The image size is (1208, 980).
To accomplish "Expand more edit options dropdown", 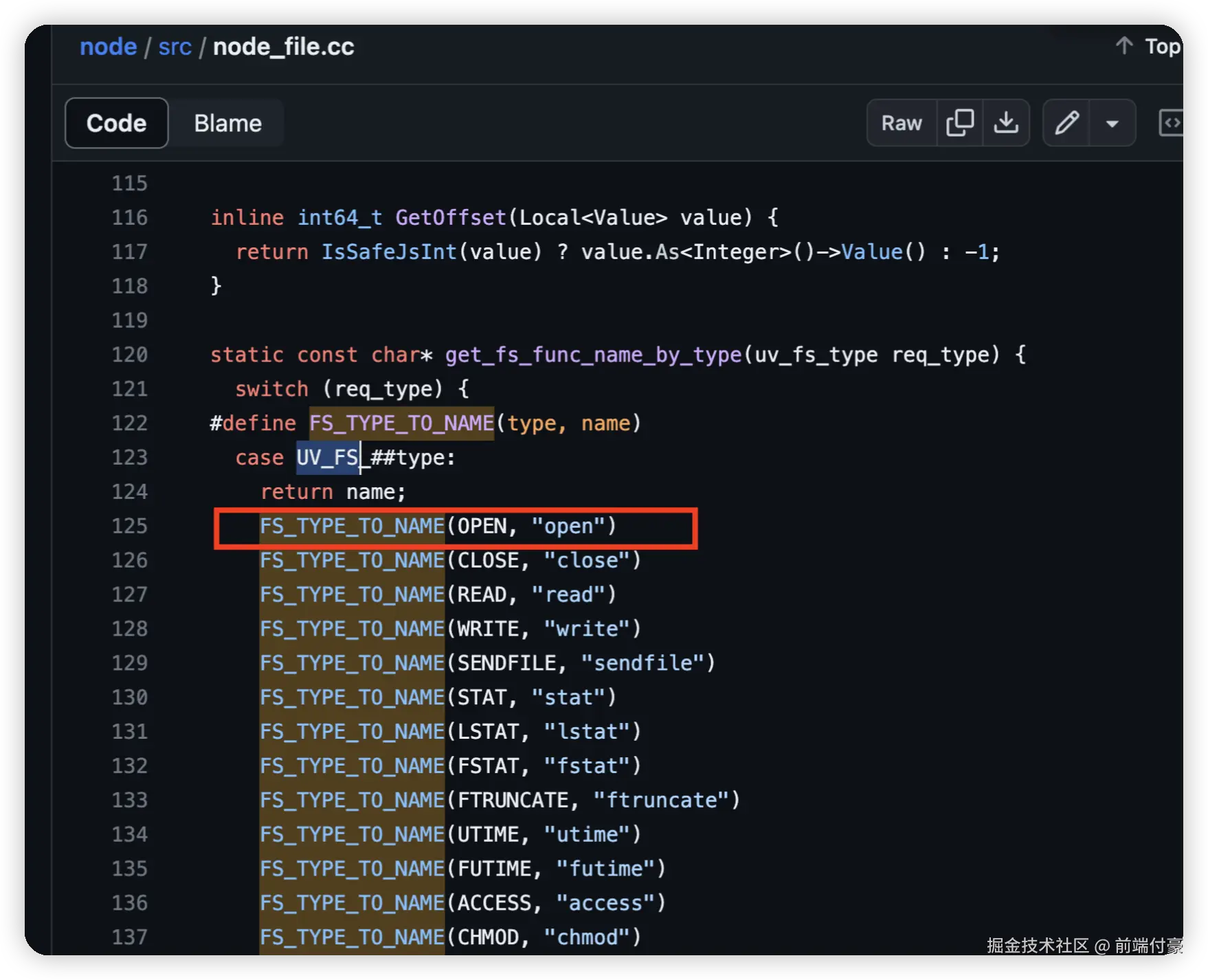I will click(x=1112, y=124).
